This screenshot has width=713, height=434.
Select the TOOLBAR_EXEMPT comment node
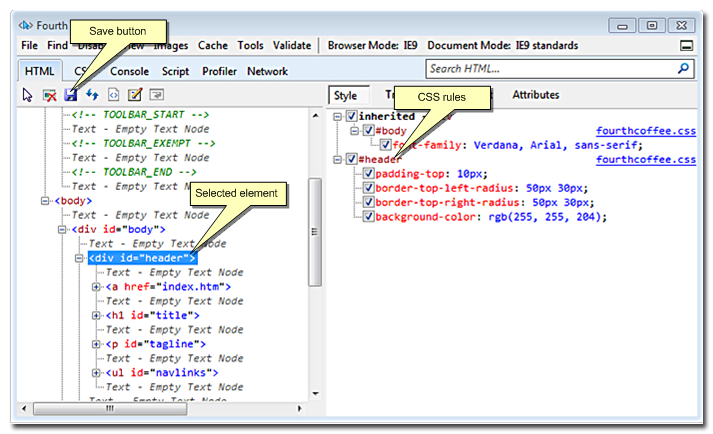point(143,143)
